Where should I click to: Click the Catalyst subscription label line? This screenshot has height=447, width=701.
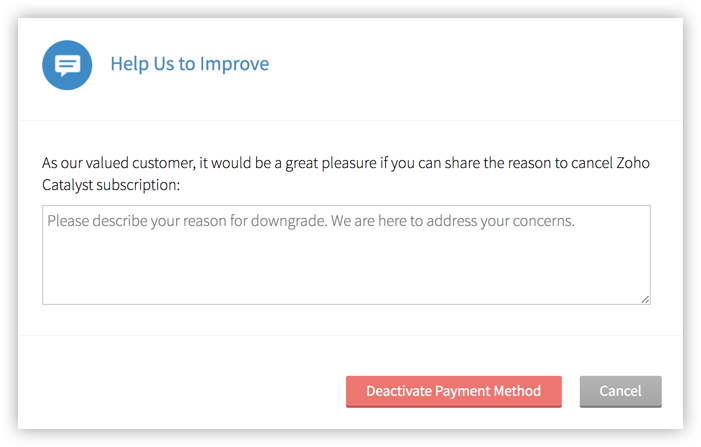click(x=111, y=185)
